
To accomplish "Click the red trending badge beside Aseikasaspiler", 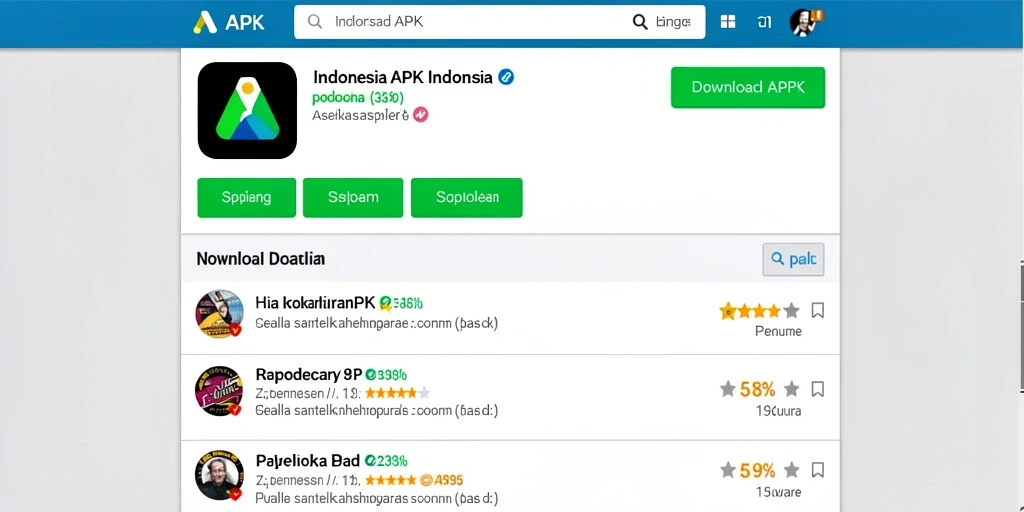I will (421, 116).
